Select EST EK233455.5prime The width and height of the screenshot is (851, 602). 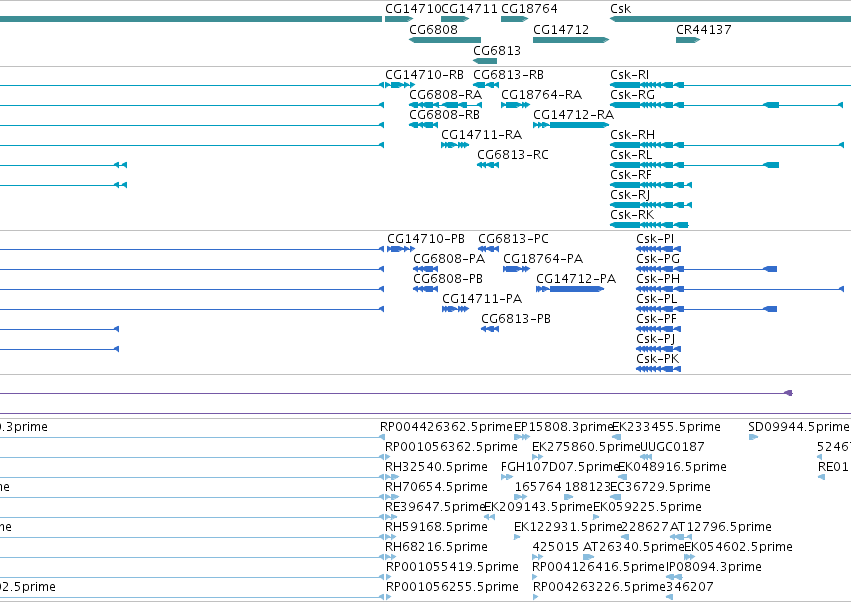666,427
